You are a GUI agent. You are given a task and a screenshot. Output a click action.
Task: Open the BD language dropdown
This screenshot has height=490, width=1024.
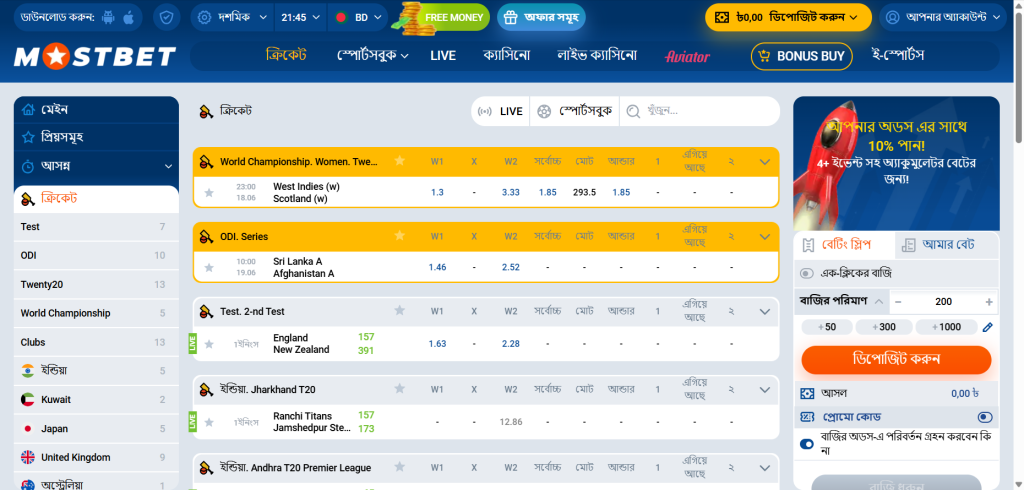click(357, 18)
